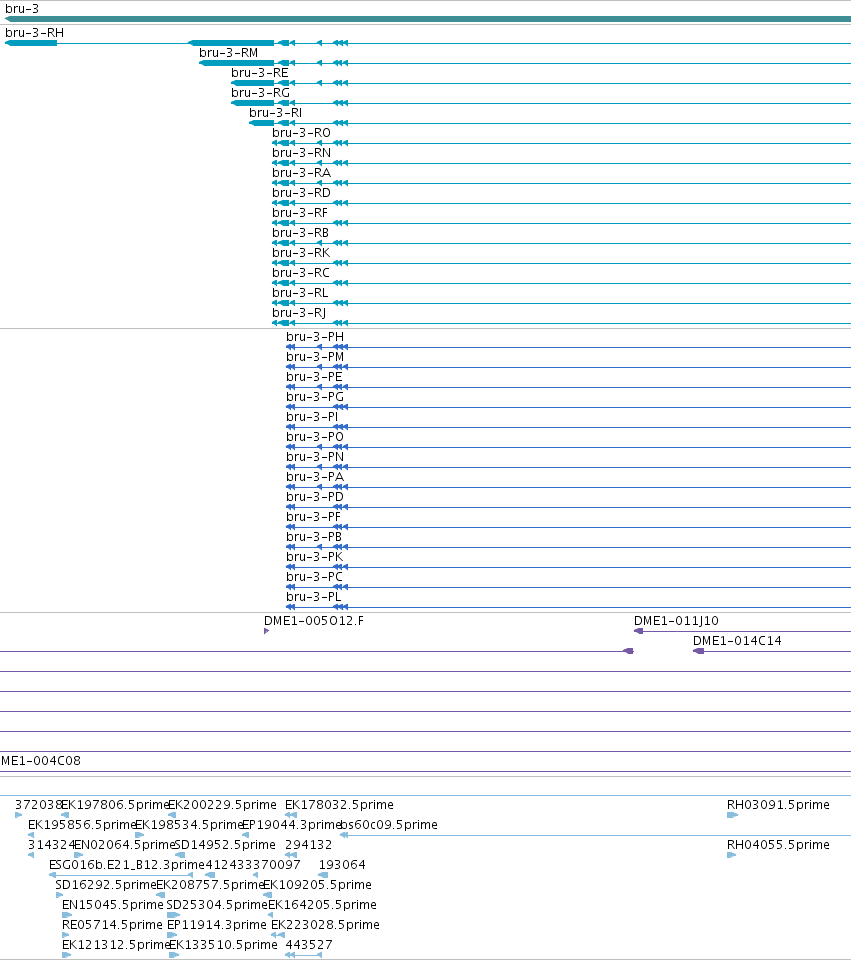Select the bru-3-PL protein label
Image resolution: width=851 pixels, height=960 pixels.
(x=313, y=597)
